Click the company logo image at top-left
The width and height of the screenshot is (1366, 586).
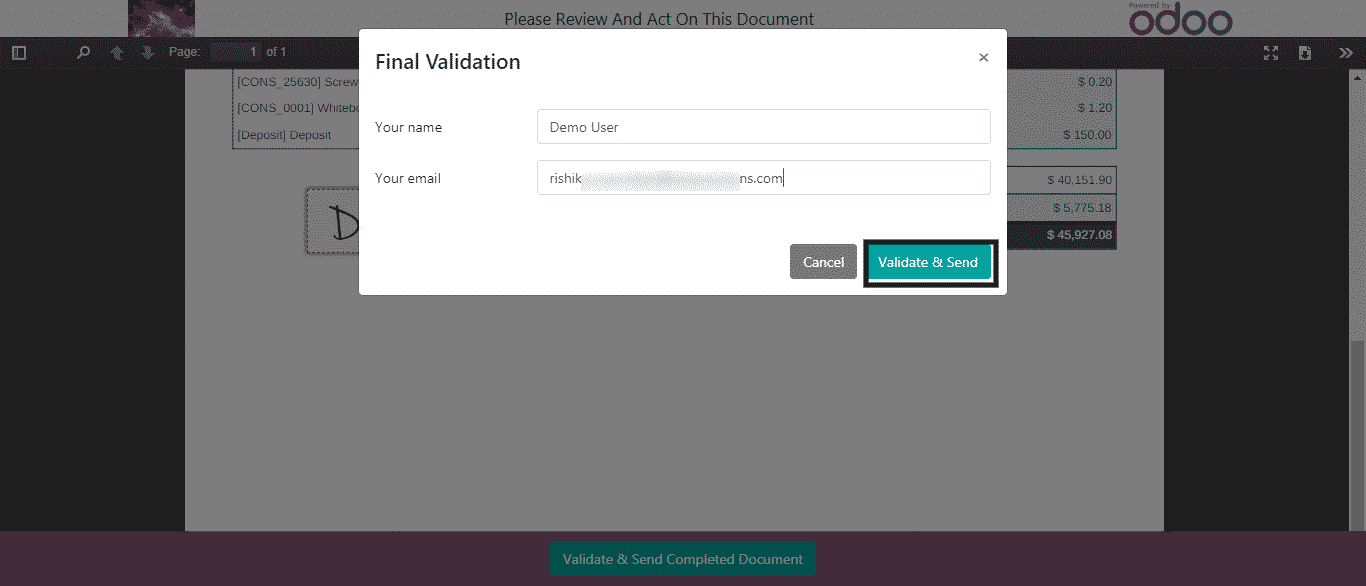click(161, 18)
